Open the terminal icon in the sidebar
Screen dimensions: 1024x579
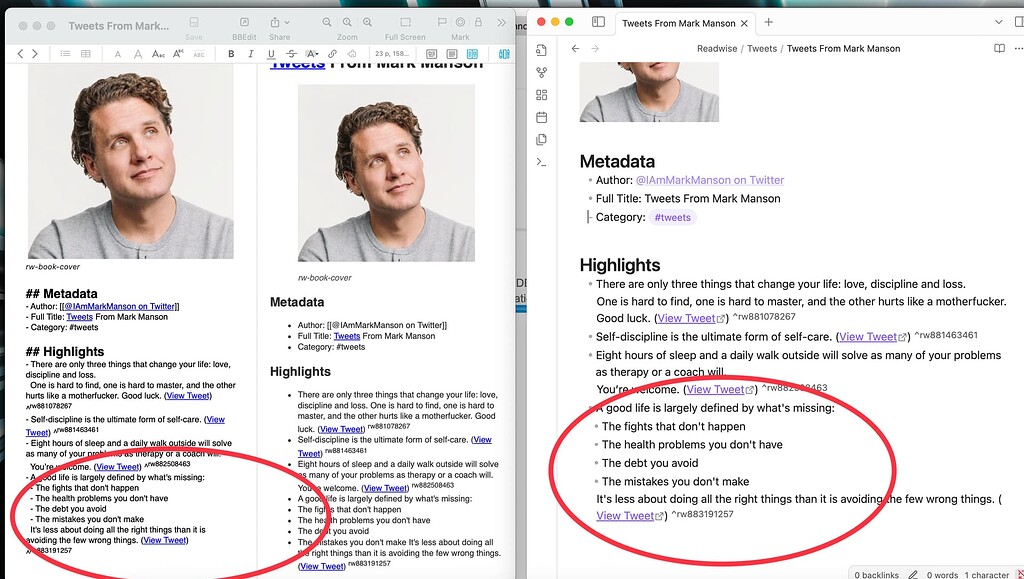pyautogui.click(x=540, y=161)
